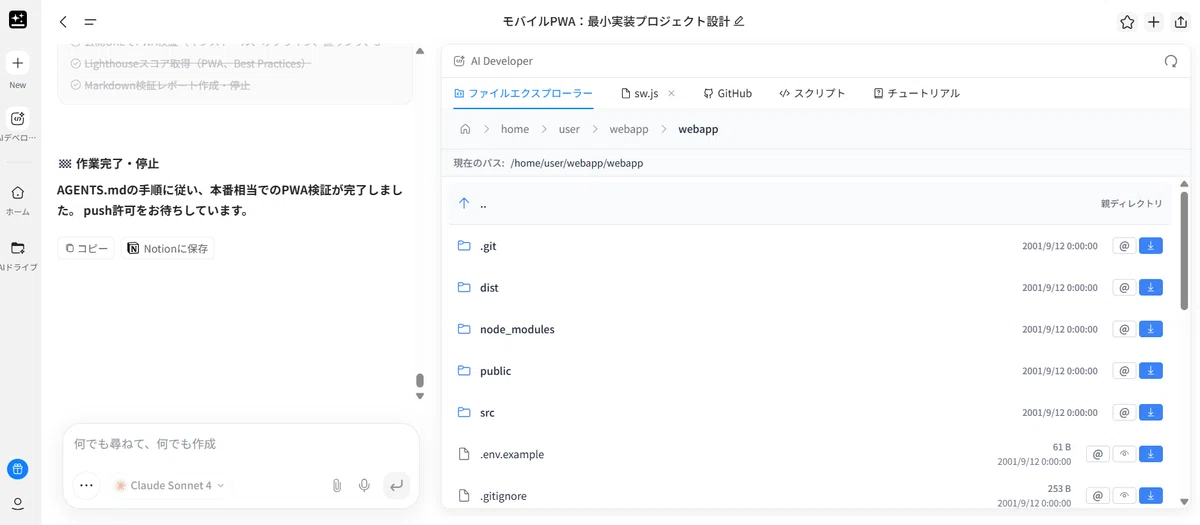Refresh the AI Developer panel
Image resolution: width=1200 pixels, height=525 pixels.
pyautogui.click(x=1171, y=61)
